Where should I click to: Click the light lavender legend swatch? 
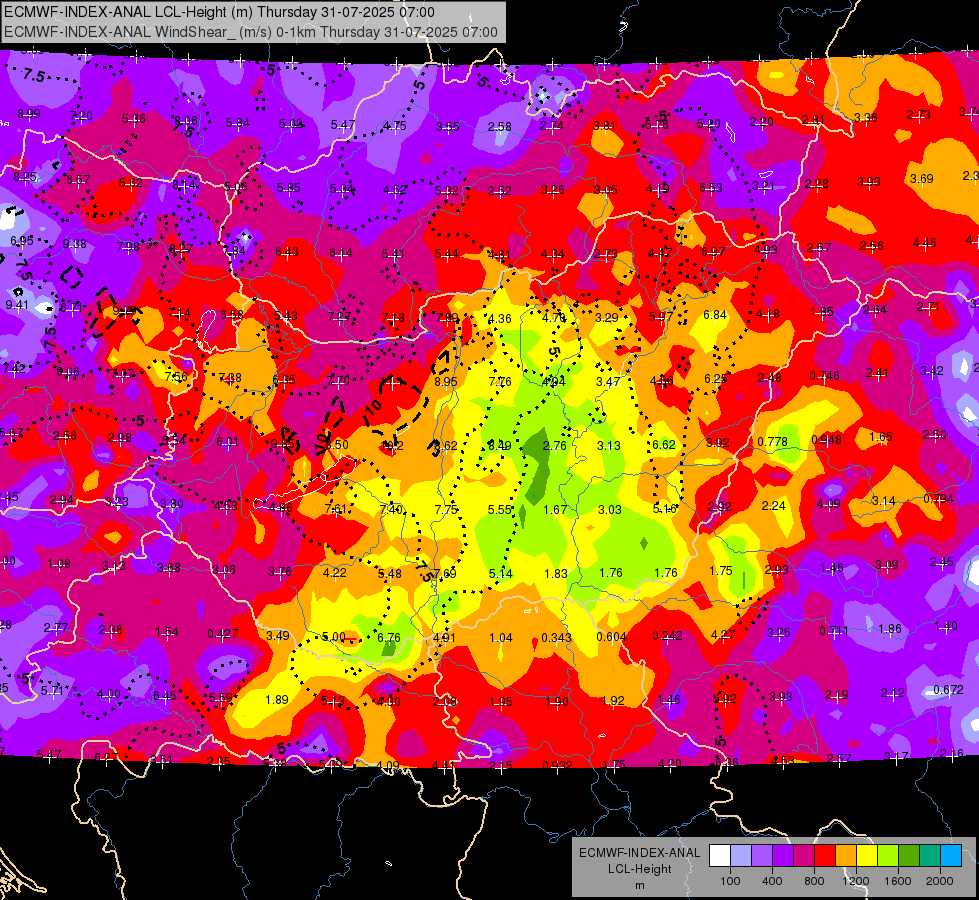click(741, 856)
